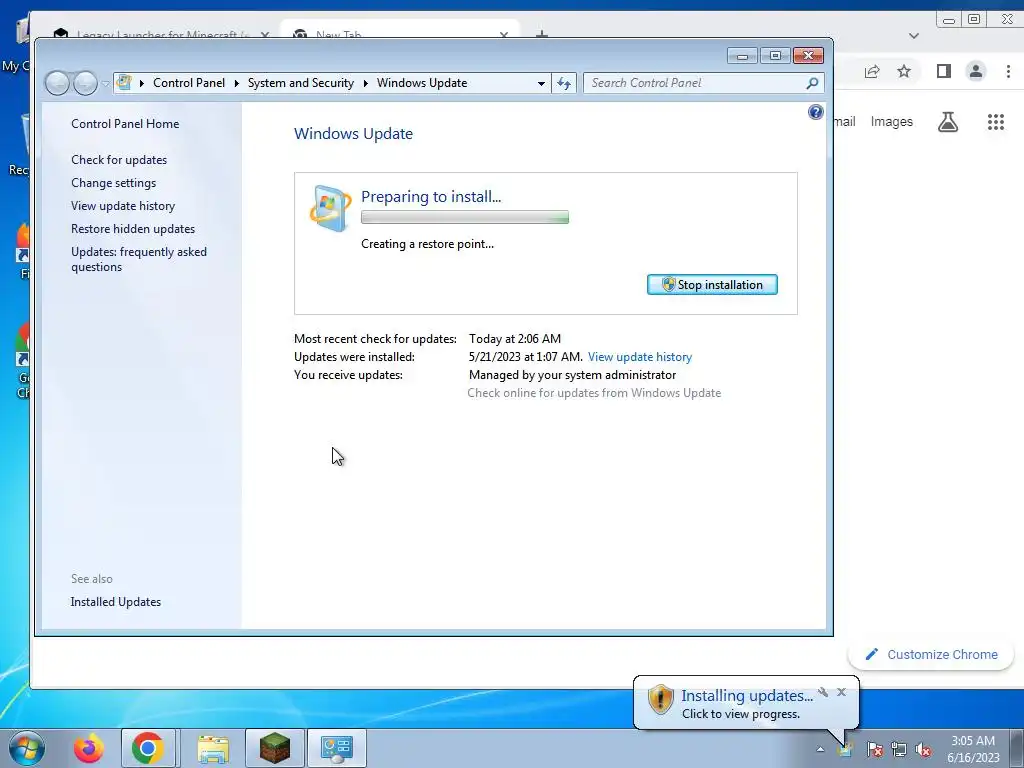Expand root arrow before Control Panel breadcrumb
Screen dimensions: 1024x768
(142, 84)
